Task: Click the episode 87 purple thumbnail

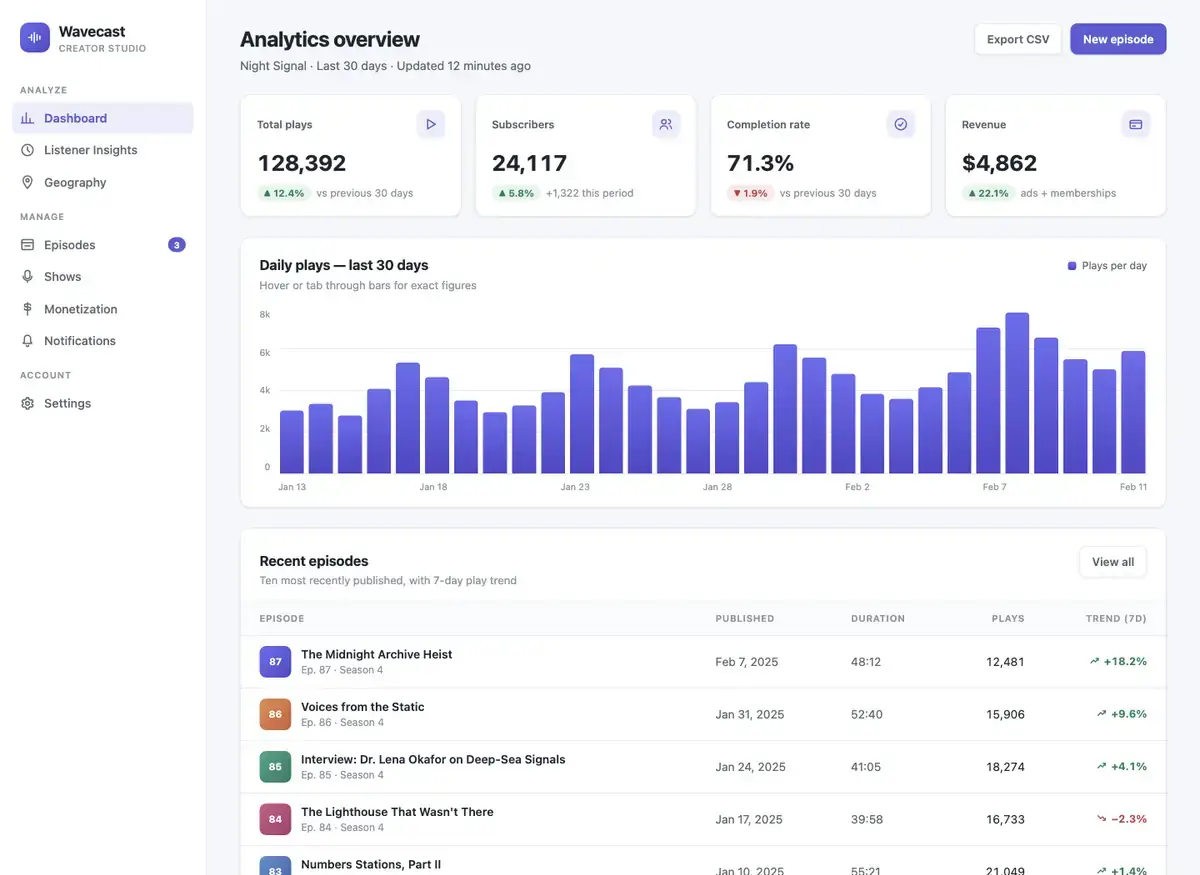Action: point(275,662)
